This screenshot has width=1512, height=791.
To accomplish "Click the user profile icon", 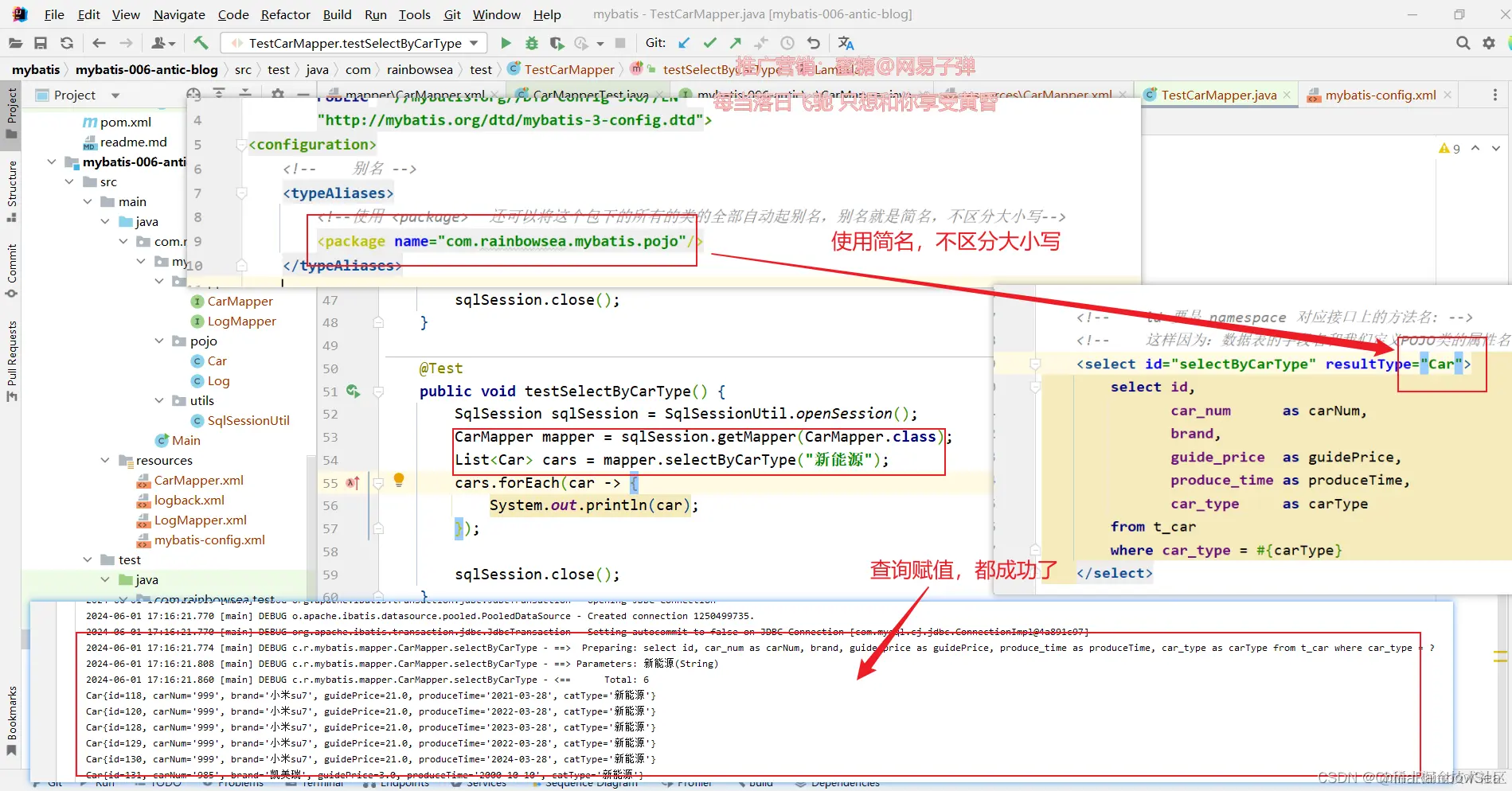I will pos(162,43).
